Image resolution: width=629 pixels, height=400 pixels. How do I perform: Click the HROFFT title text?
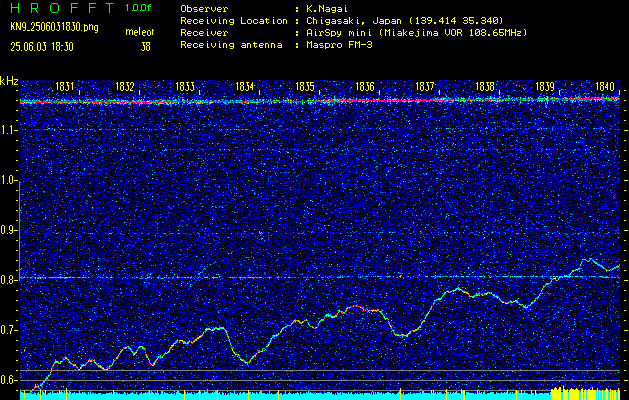[62, 8]
